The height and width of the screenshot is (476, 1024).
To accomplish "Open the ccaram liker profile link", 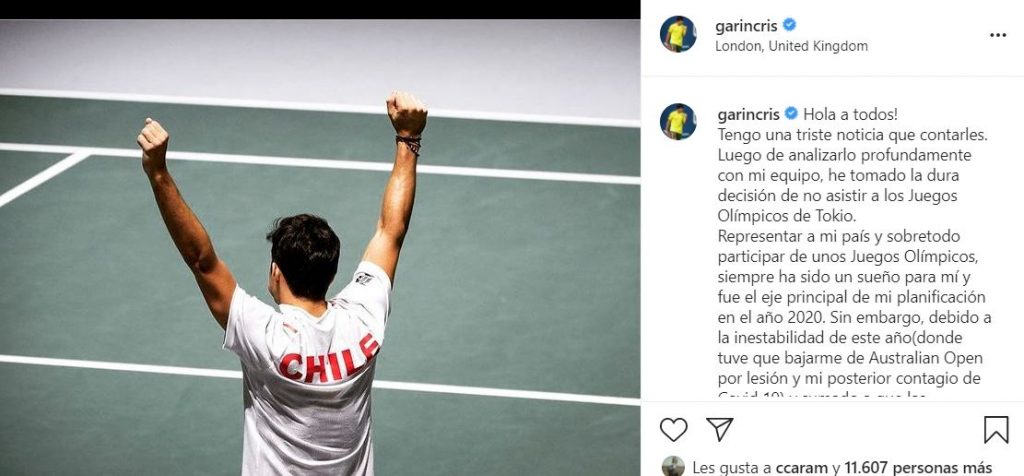I will coord(802,468).
